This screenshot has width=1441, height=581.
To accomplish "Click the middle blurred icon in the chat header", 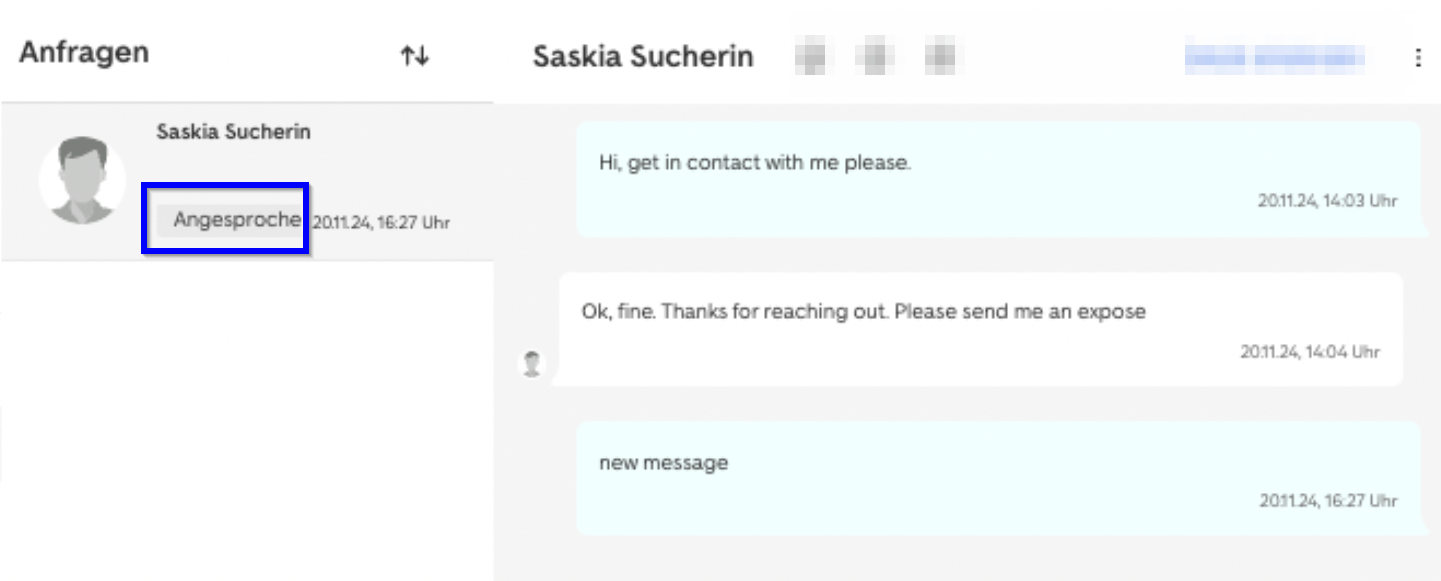I will click(x=876, y=57).
